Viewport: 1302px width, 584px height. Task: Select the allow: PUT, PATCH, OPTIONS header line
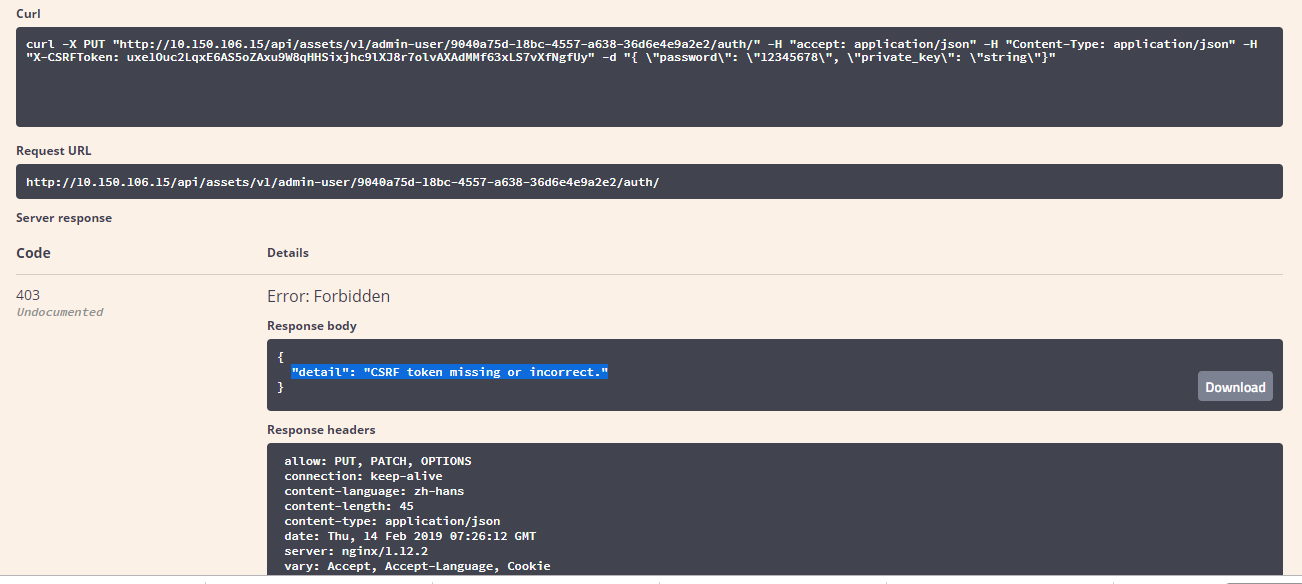pyautogui.click(x=377, y=461)
